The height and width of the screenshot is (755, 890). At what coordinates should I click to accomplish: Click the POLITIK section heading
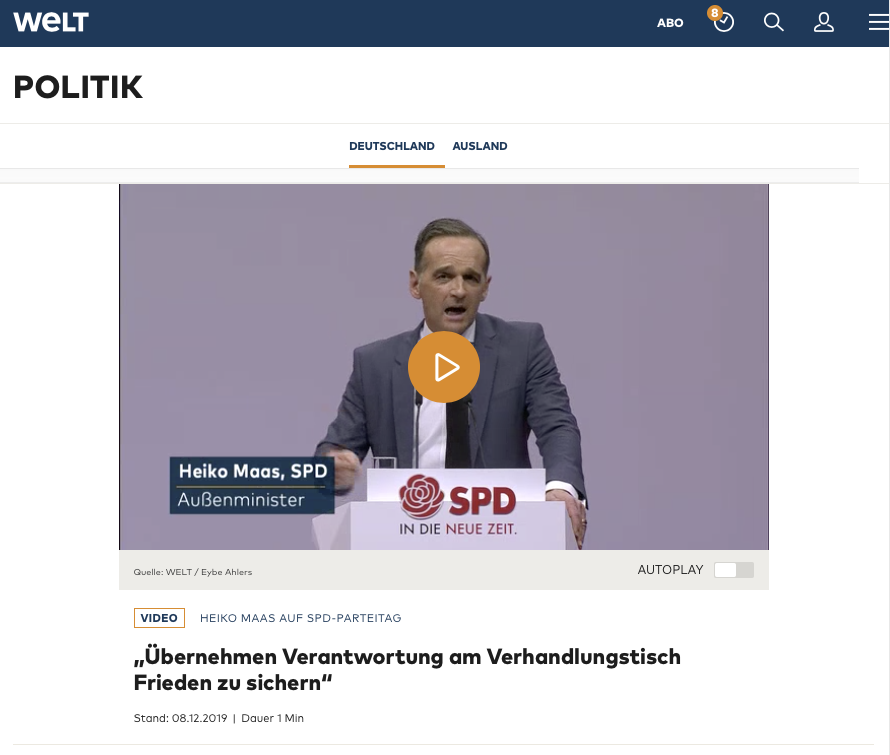pyautogui.click(x=78, y=87)
